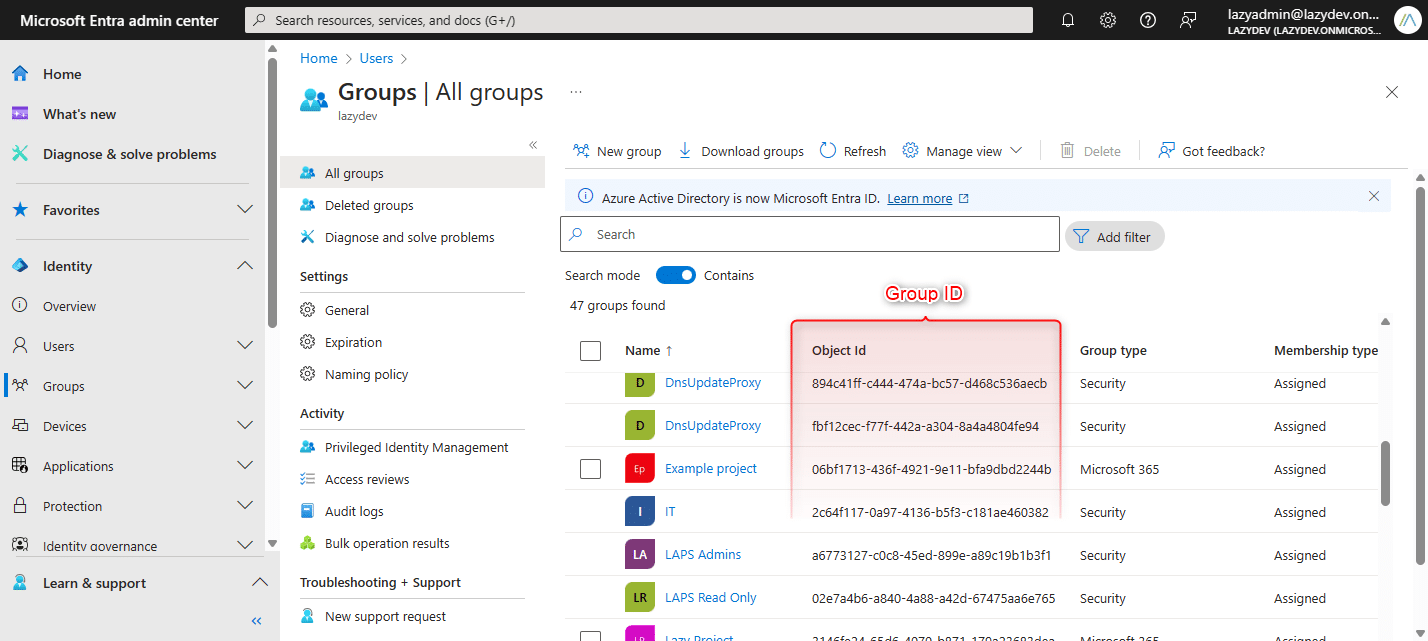Click the New group toolbar button
1428x641 pixels.
point(617,151)
